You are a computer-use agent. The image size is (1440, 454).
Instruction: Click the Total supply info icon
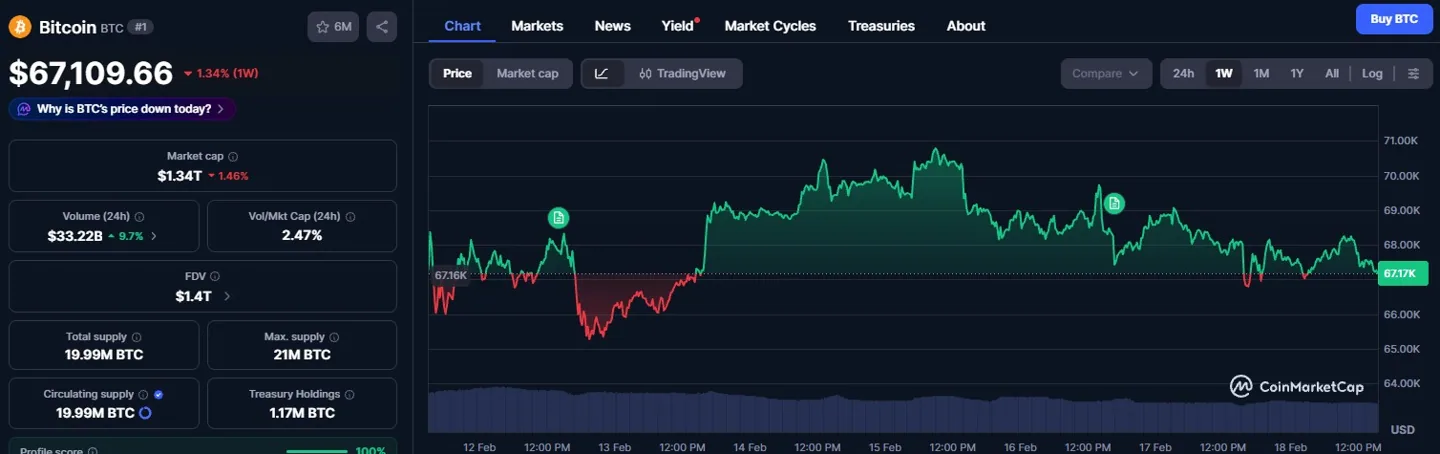[x=137, y=338]
